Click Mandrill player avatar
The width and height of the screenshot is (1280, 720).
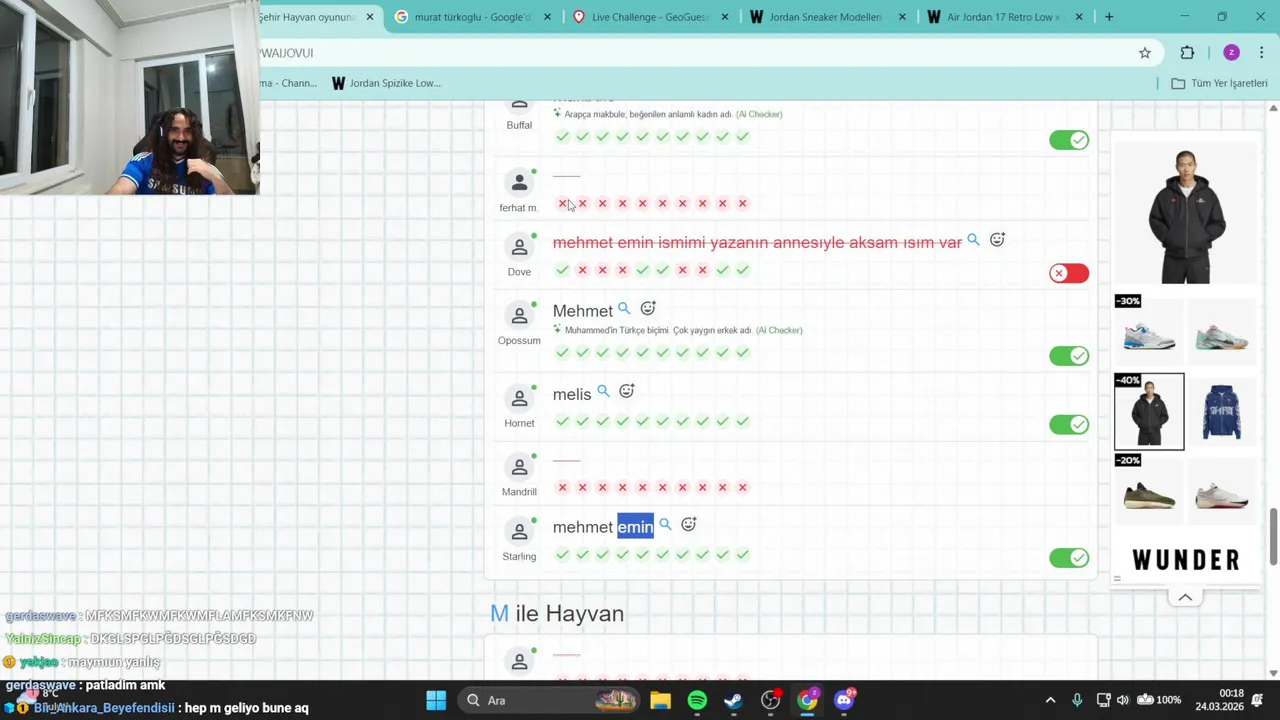519,467
